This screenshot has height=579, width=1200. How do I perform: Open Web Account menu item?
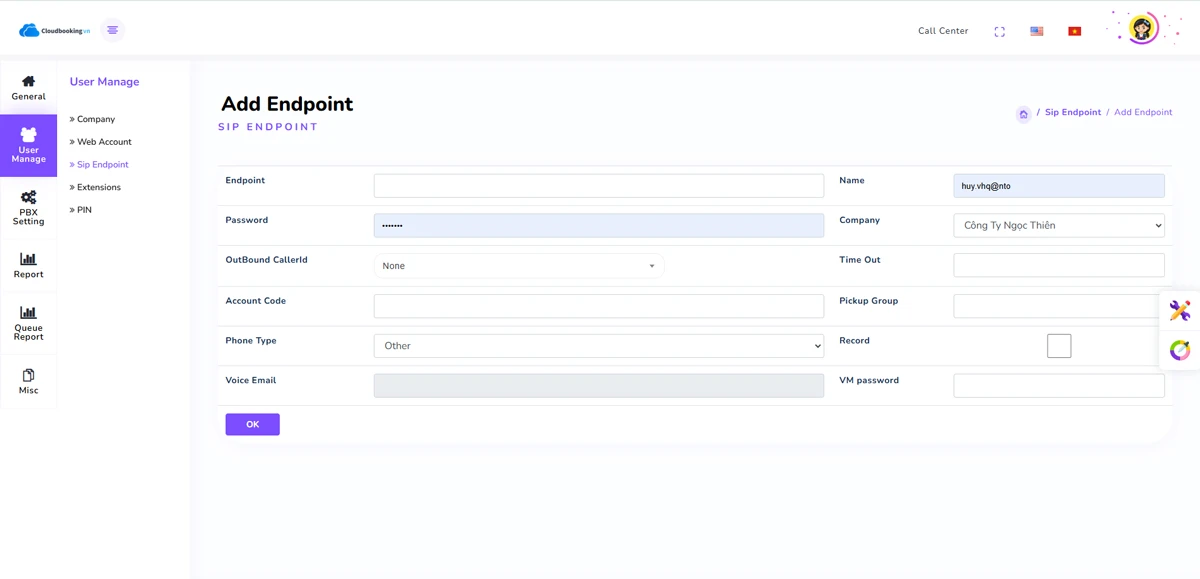104,142
